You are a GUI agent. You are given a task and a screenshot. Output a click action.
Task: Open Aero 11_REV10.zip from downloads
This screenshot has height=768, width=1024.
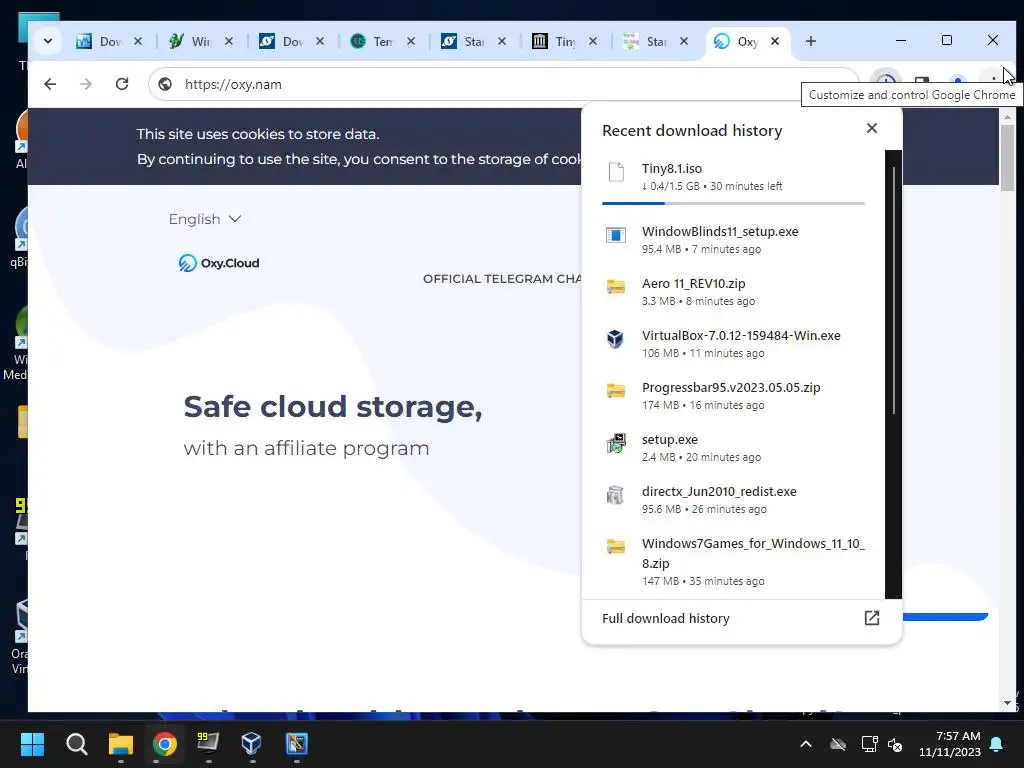(x=733, y=291)
